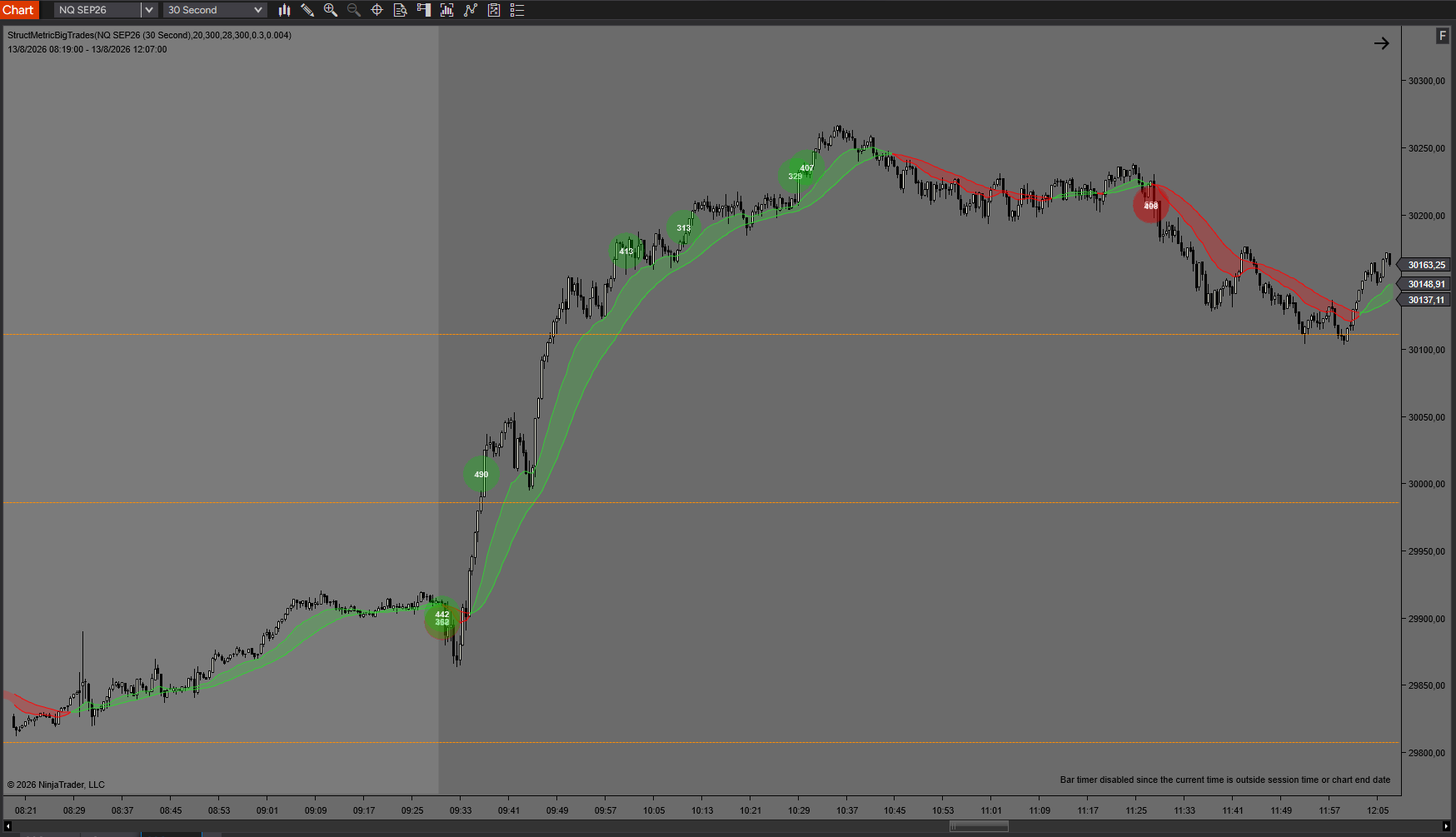
Task: Click the 30250,00 price axis label
Action: click(1426, 148)
